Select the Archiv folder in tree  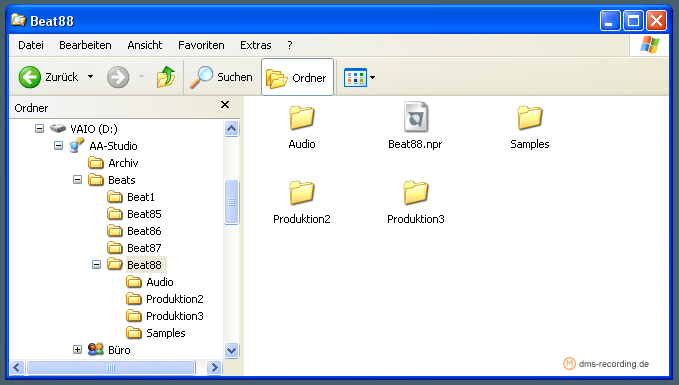click(113, 163)
